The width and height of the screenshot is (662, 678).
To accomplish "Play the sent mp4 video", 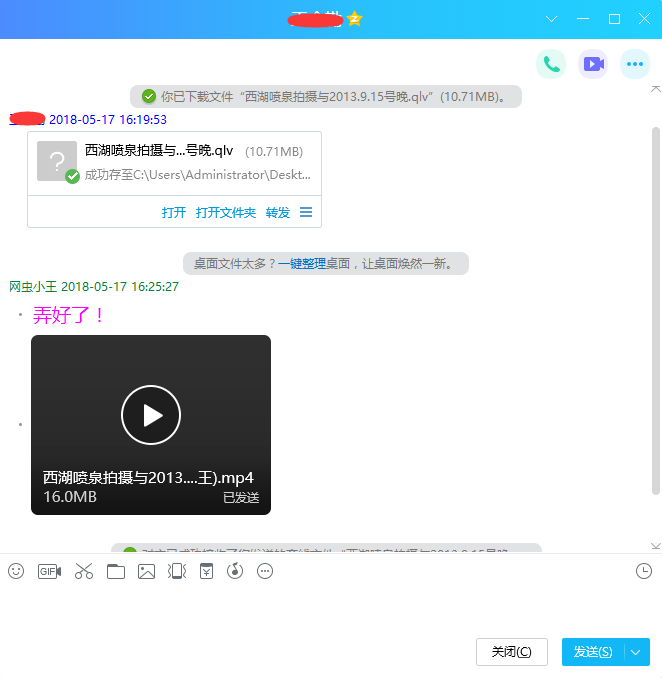I will coord(151,414).
